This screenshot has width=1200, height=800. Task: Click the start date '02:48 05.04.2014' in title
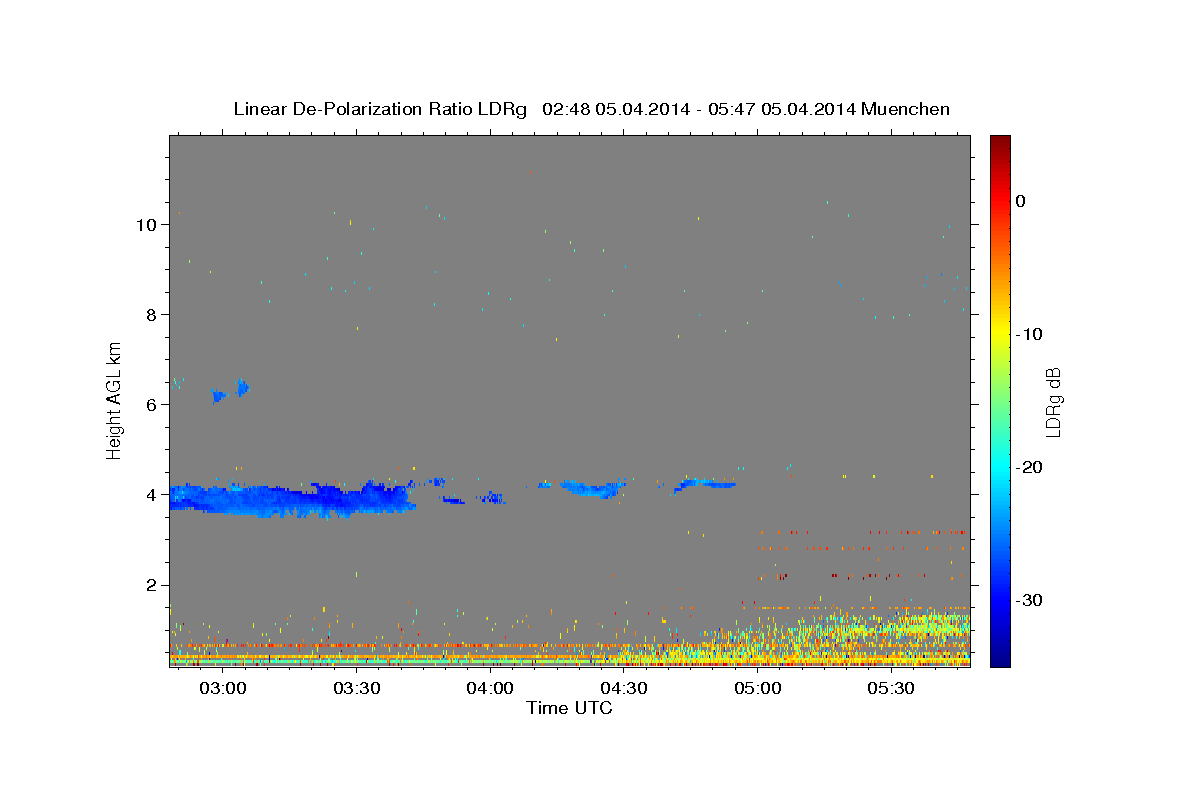click(x=615, y=109)
